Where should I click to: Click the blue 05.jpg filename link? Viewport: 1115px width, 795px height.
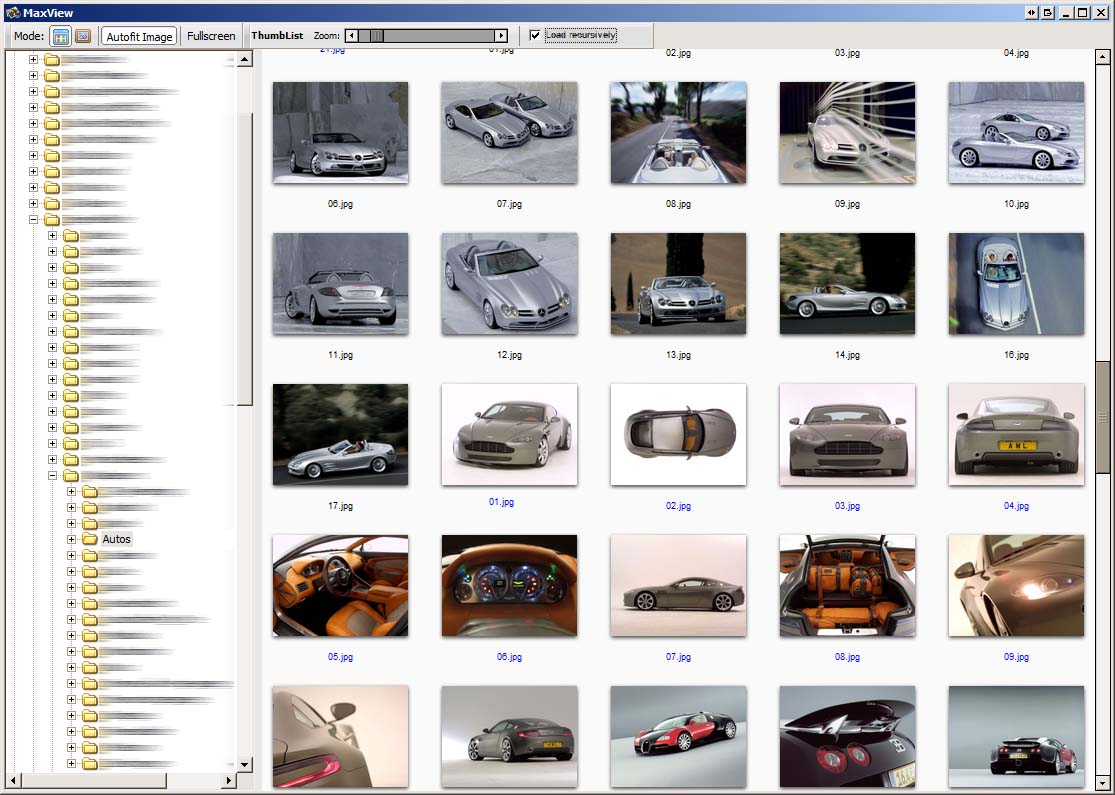[340, 658]
